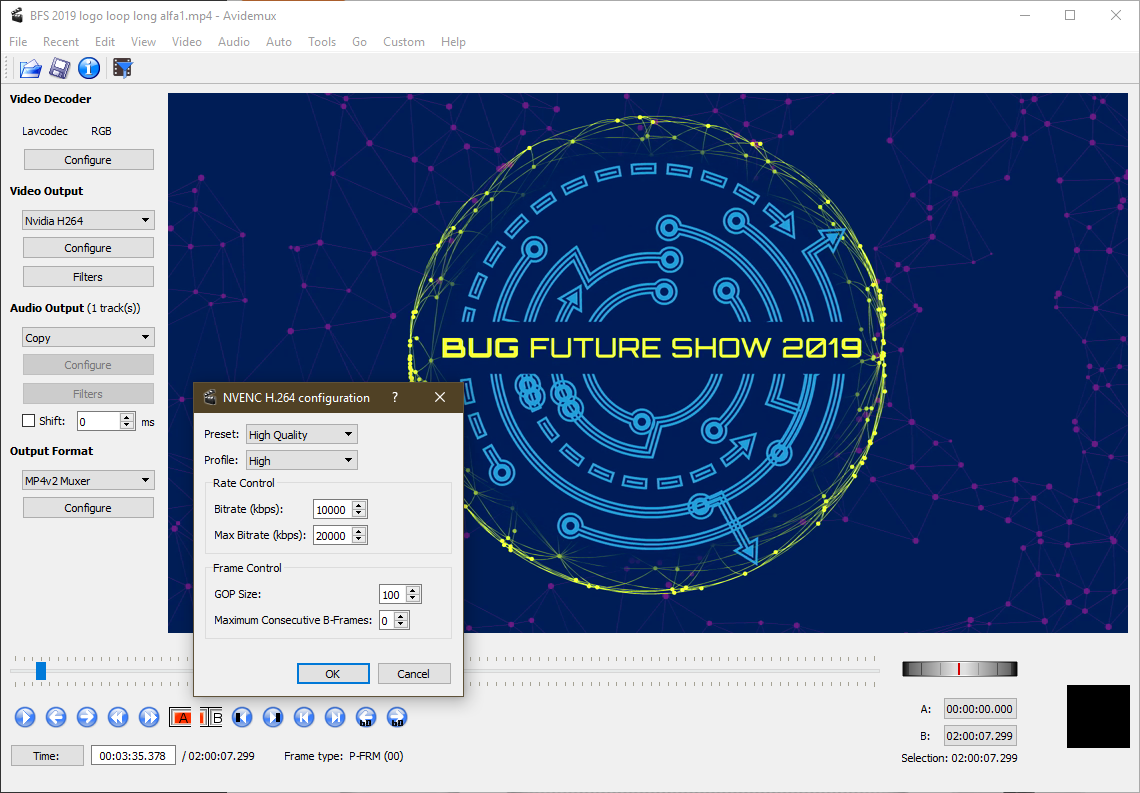Go to last frame

click(334, 717)
